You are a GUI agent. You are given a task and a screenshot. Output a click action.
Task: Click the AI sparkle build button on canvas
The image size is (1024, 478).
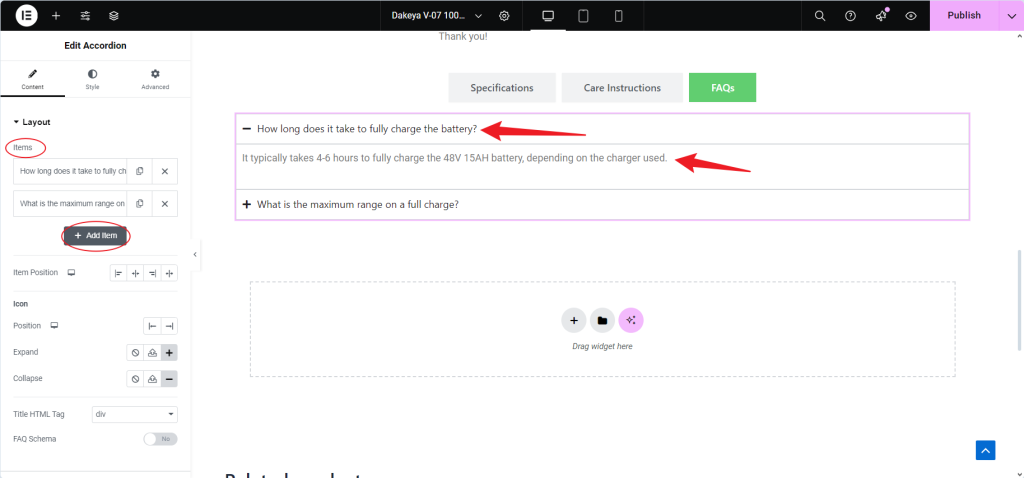click(x=631, y=321)
